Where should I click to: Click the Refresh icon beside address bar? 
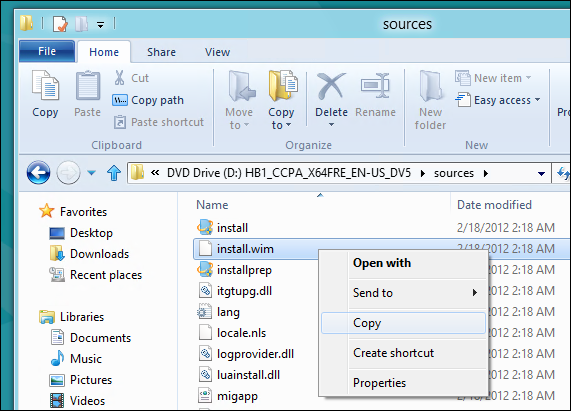563,173
